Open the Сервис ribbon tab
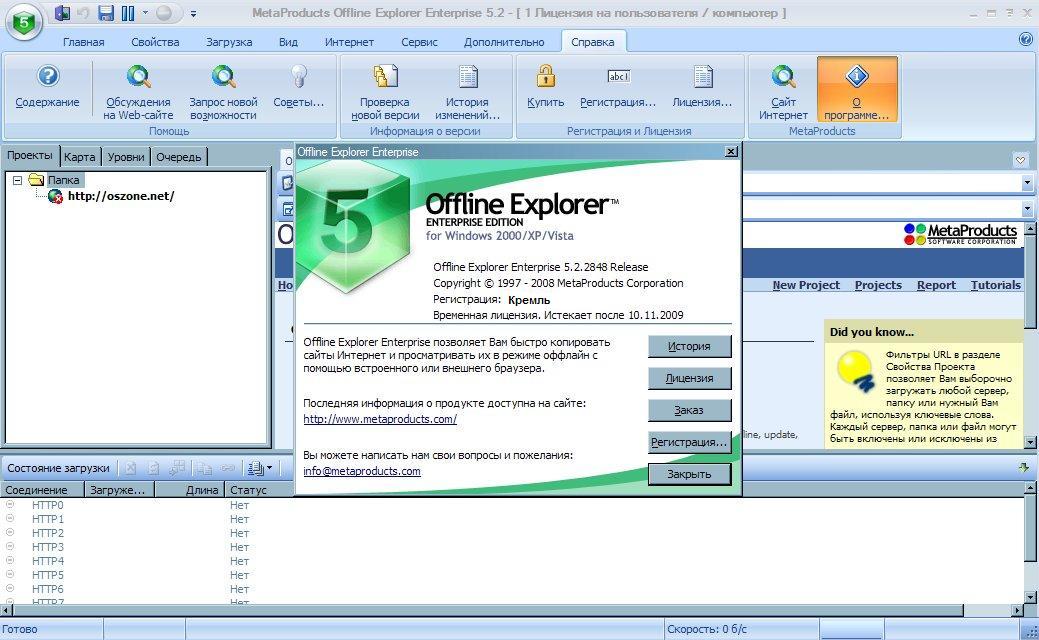 (419, 42)
